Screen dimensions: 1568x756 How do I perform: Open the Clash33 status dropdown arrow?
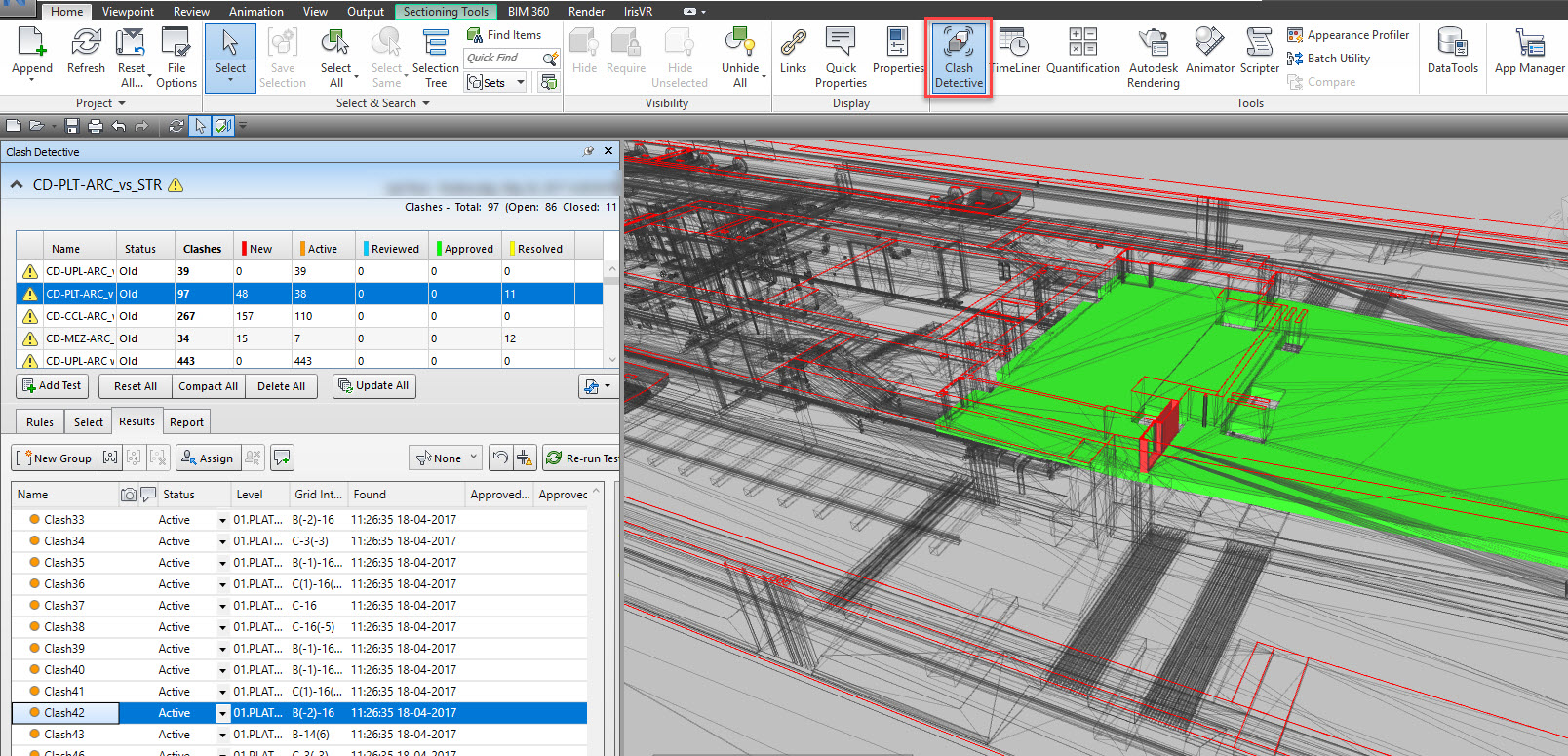coord(222,520)
